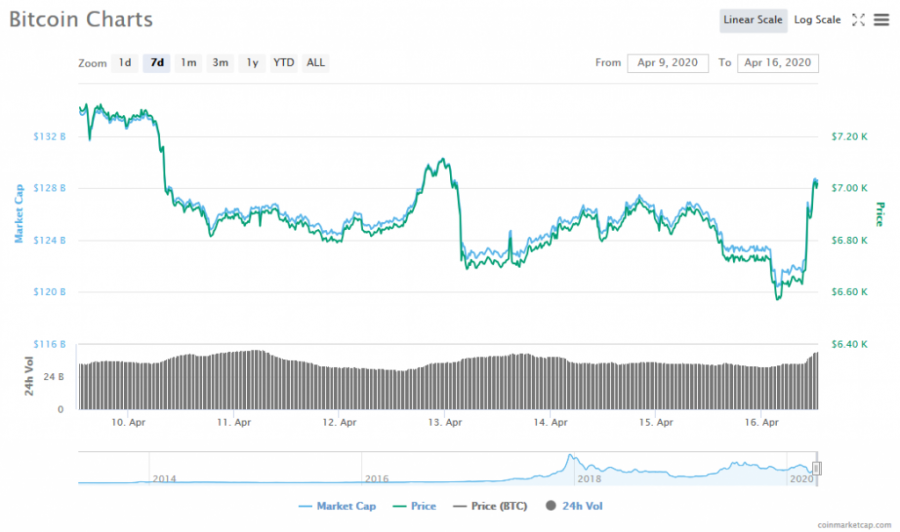Switch to Log Scale

(817, 20)
